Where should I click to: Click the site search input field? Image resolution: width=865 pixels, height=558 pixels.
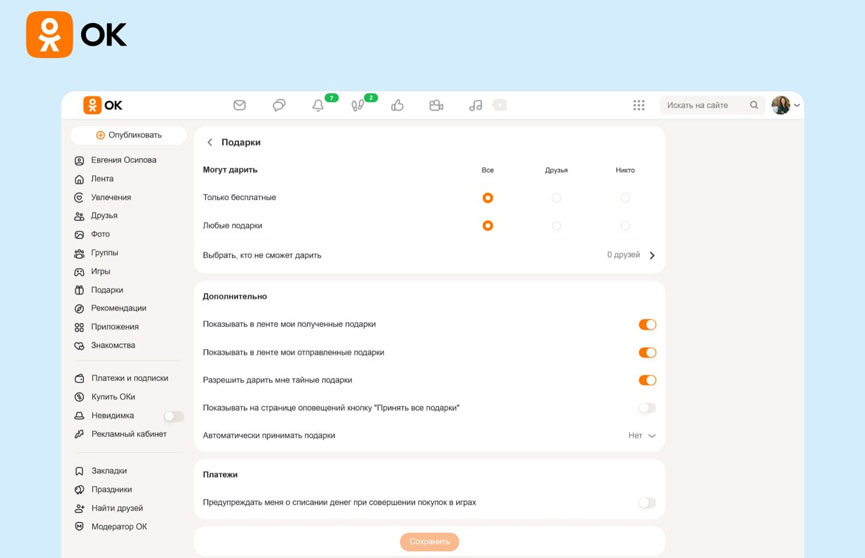704,105
